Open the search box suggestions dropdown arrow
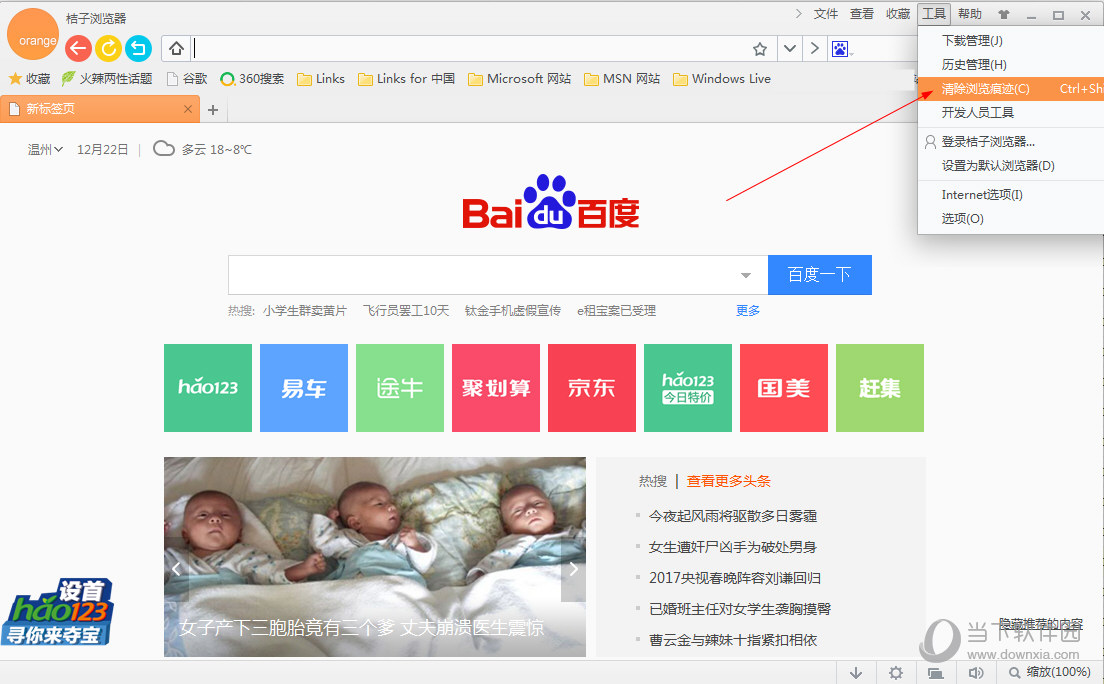This screenshot has height=684, width=1104. coord(746,275)
